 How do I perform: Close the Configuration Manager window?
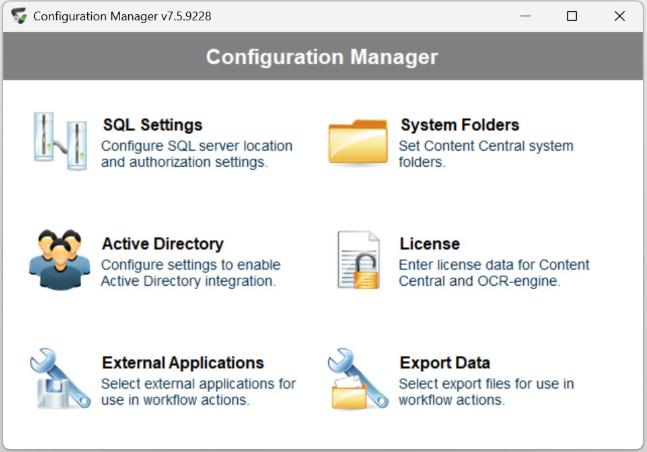coord(619,16)
